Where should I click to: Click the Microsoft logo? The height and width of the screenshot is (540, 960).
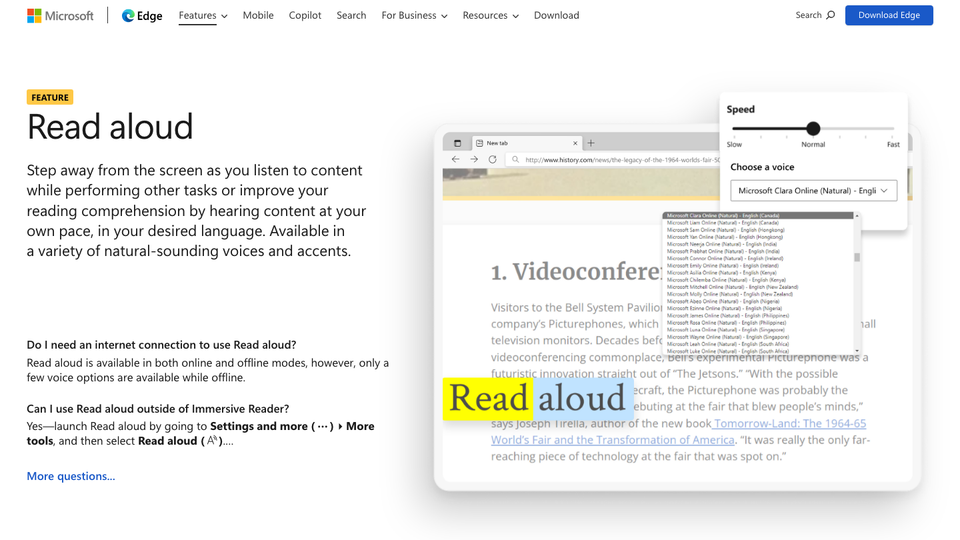(60, 15)
